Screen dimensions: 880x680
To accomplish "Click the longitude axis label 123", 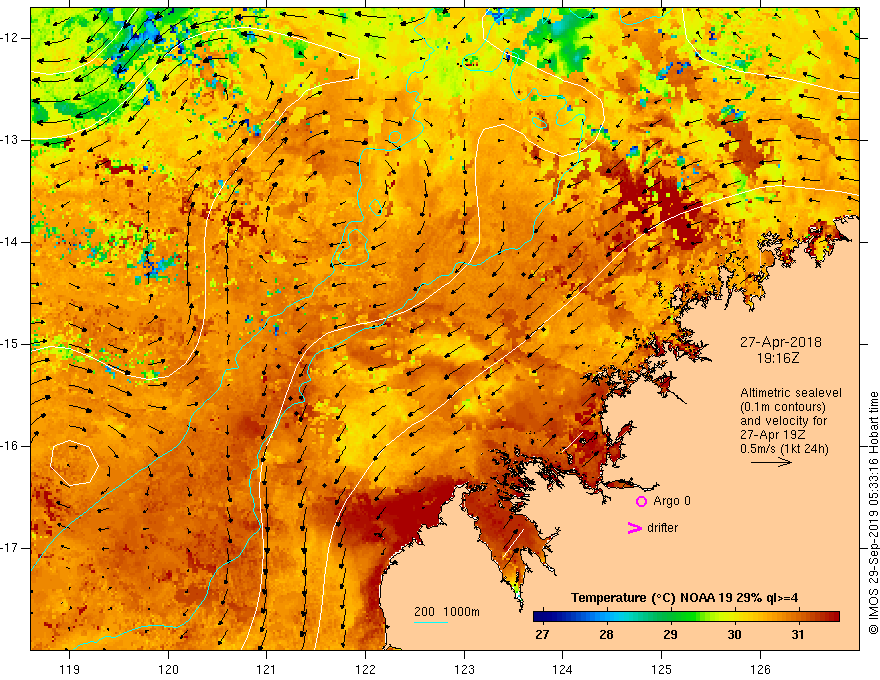I will coord(464,669).
